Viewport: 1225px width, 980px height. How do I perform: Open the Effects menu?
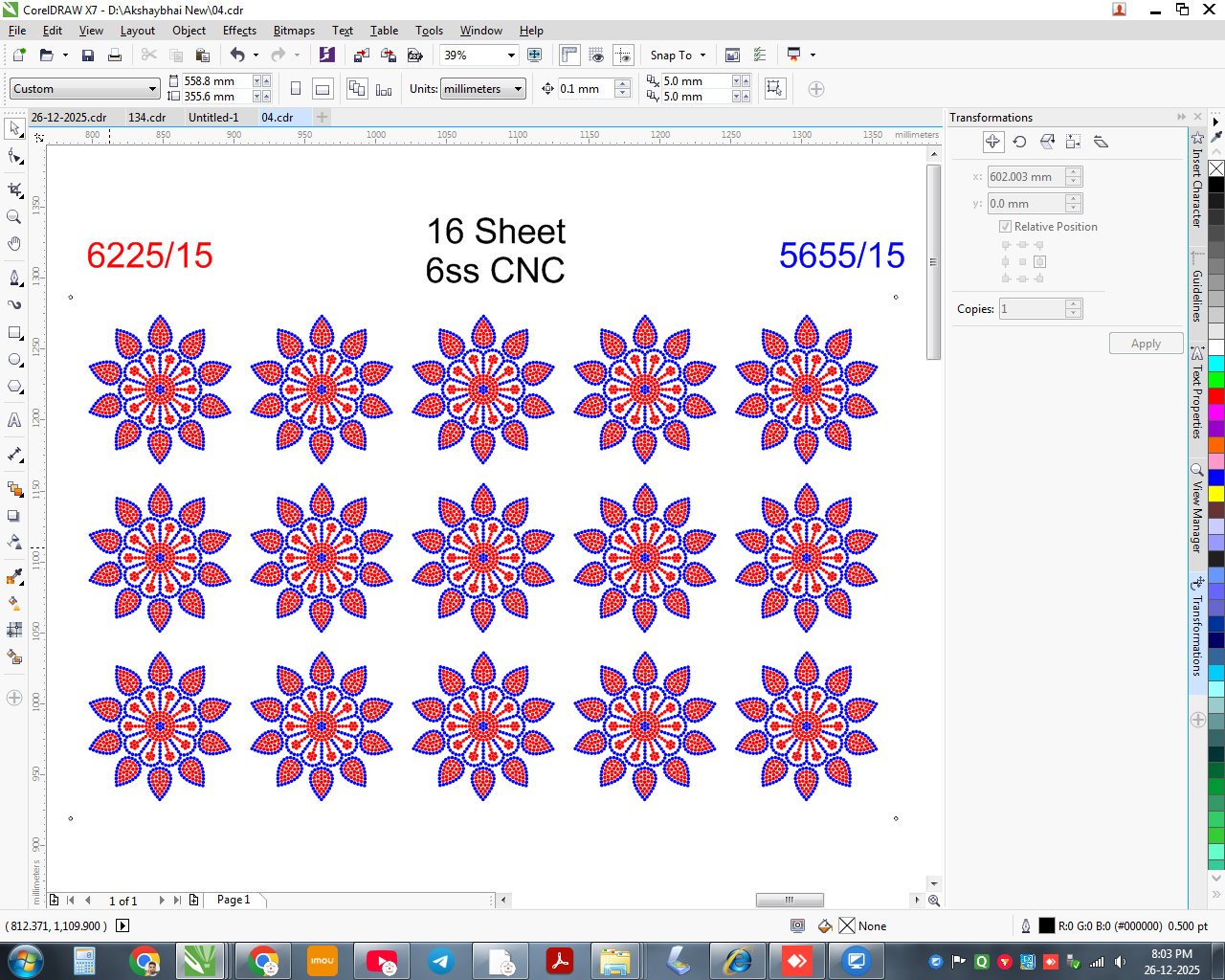coord(239,31)
